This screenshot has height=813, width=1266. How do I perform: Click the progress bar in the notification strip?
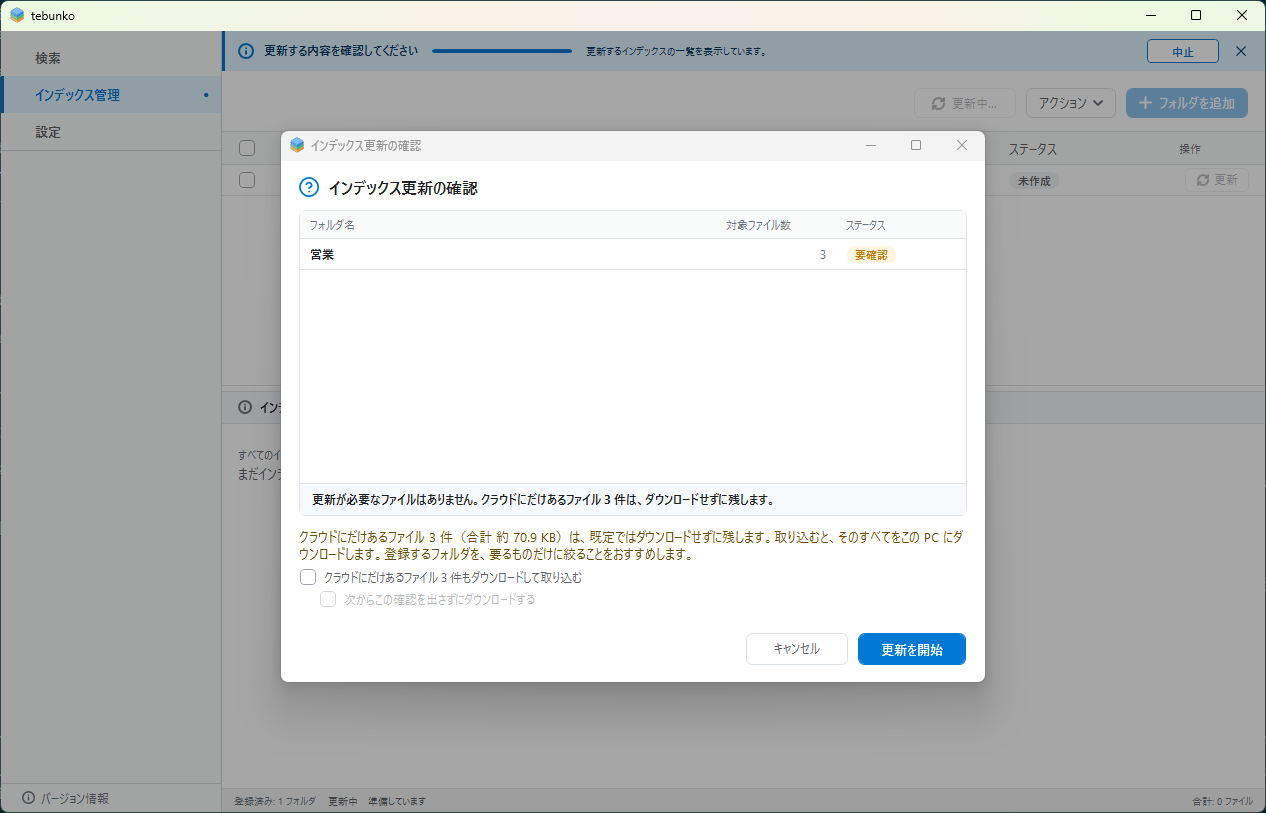click(502, 51)
